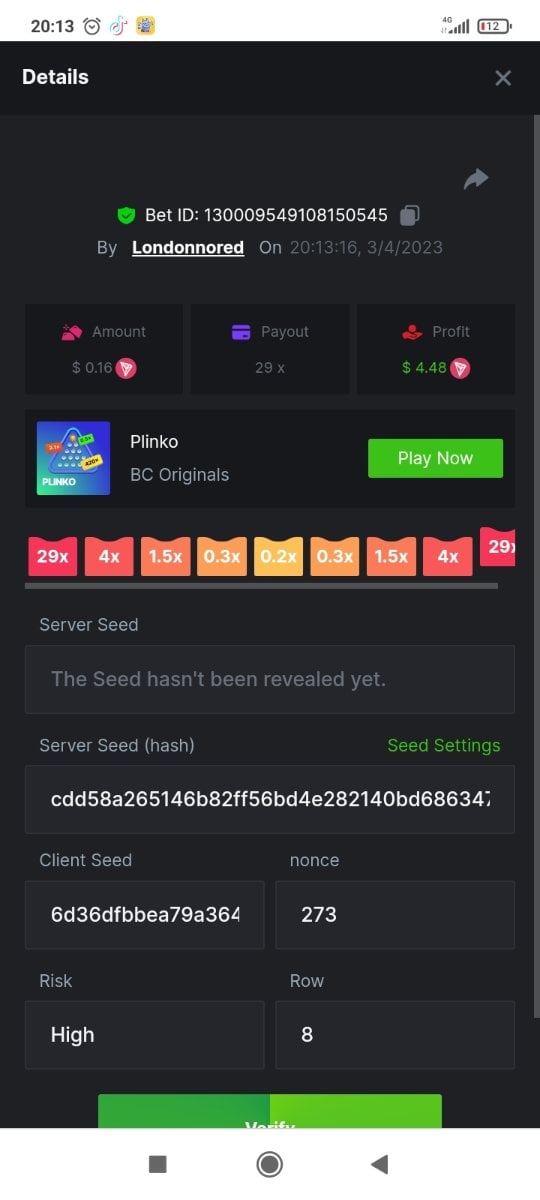Image resolution: width=540 pixels, height=1200 pixels.
Task: Open the Row field set to 8
Action: [x=395, y=1035]
